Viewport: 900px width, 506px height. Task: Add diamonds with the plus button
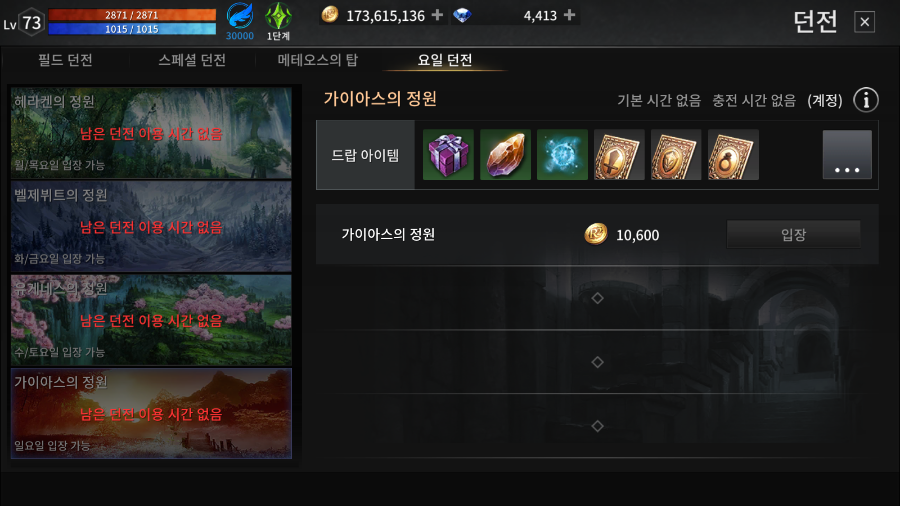coord(569,15)
